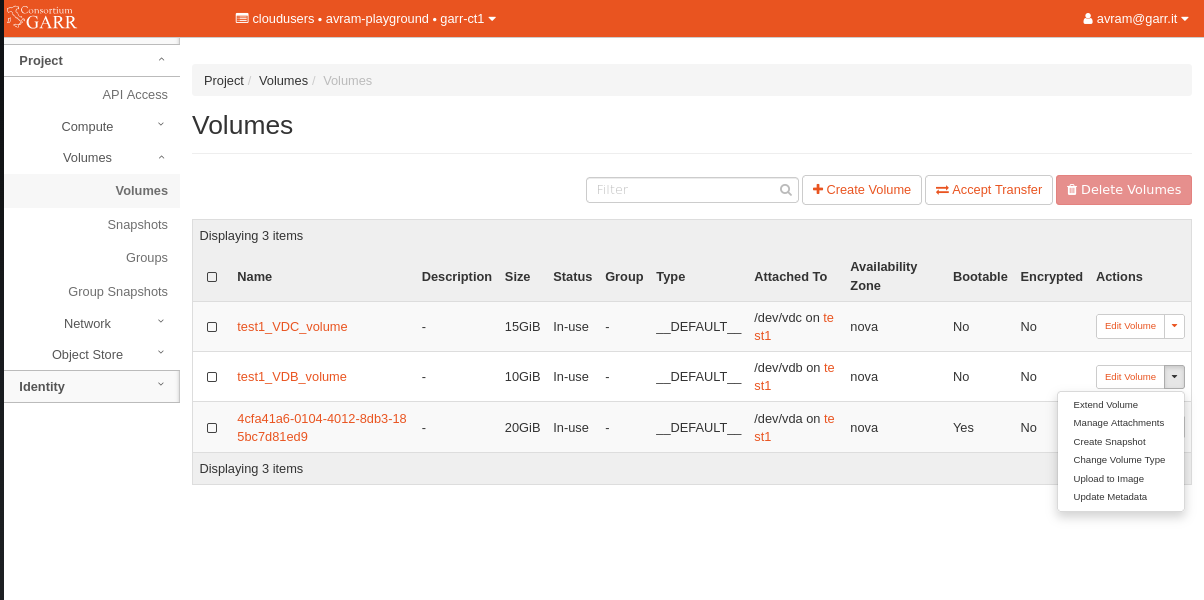Click the Accept Transfer button
The height and width of the screenshot is (600, 1204).
coord(989,190)
